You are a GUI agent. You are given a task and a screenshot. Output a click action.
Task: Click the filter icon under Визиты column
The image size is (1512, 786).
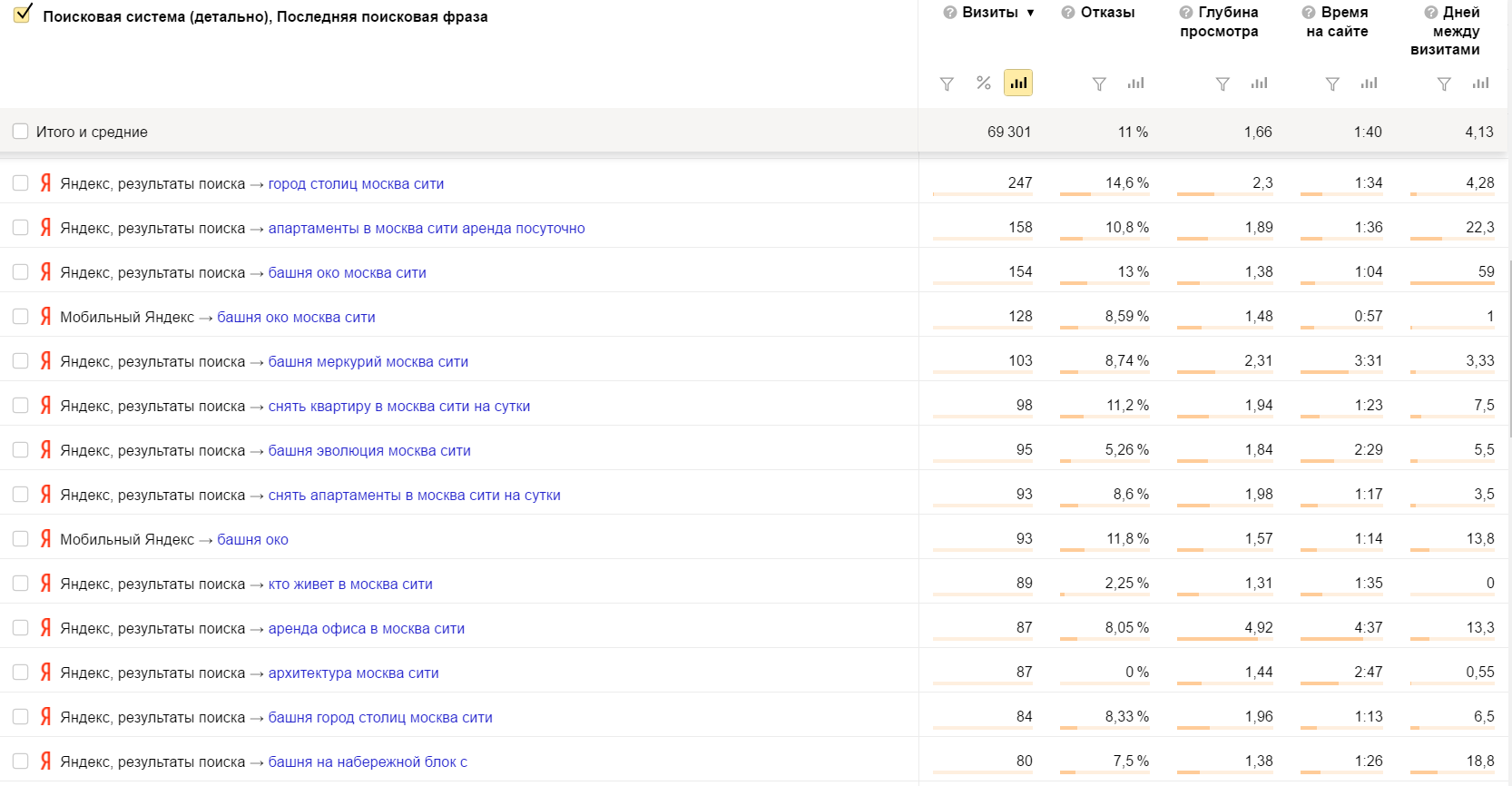[947, 84]
